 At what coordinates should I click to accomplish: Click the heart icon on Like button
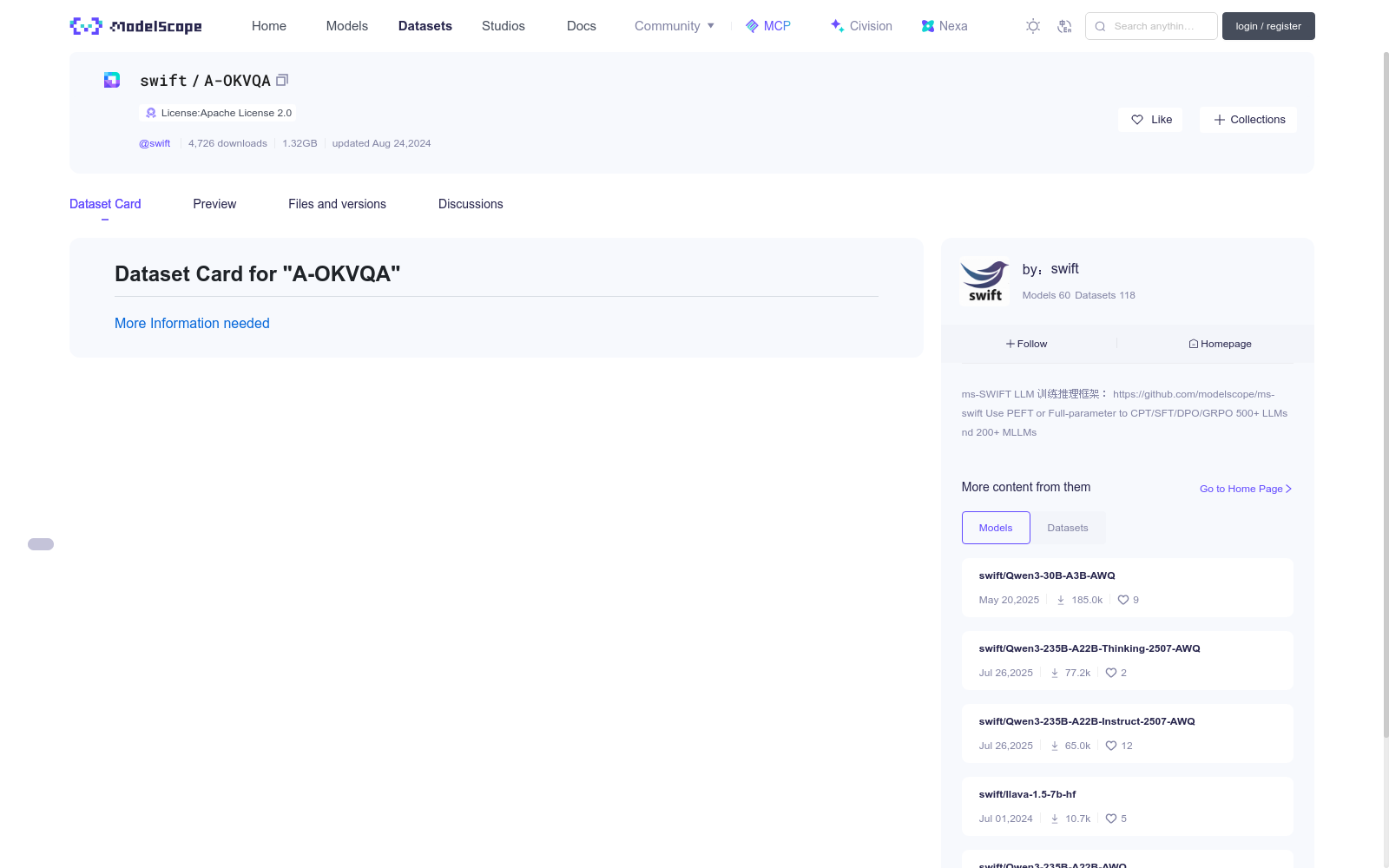1137,120
